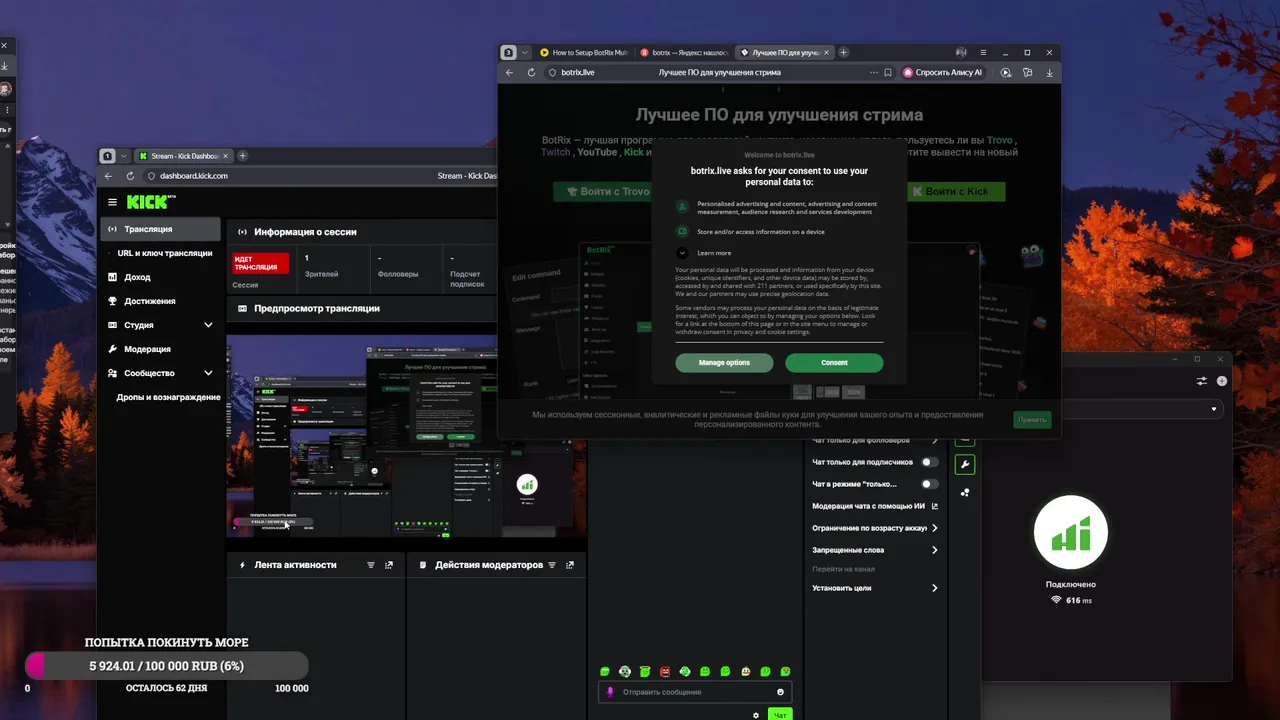Open the tab list dropdown in Kick browser
Viewport: 1280px width, 720px height.
point(124,156)
